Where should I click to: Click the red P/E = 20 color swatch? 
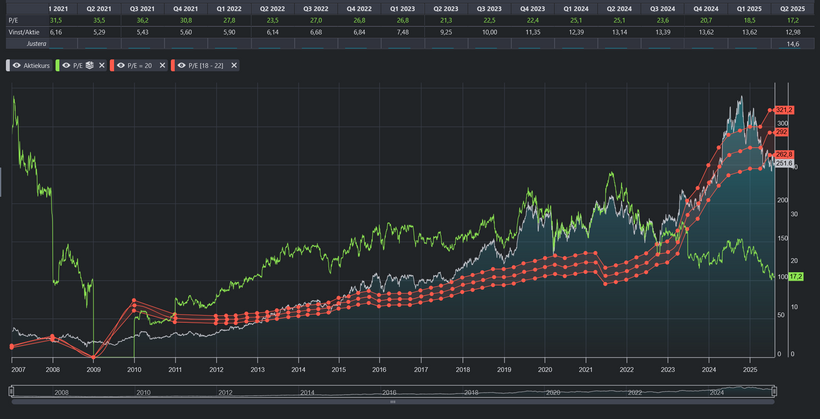click(113, 65)
